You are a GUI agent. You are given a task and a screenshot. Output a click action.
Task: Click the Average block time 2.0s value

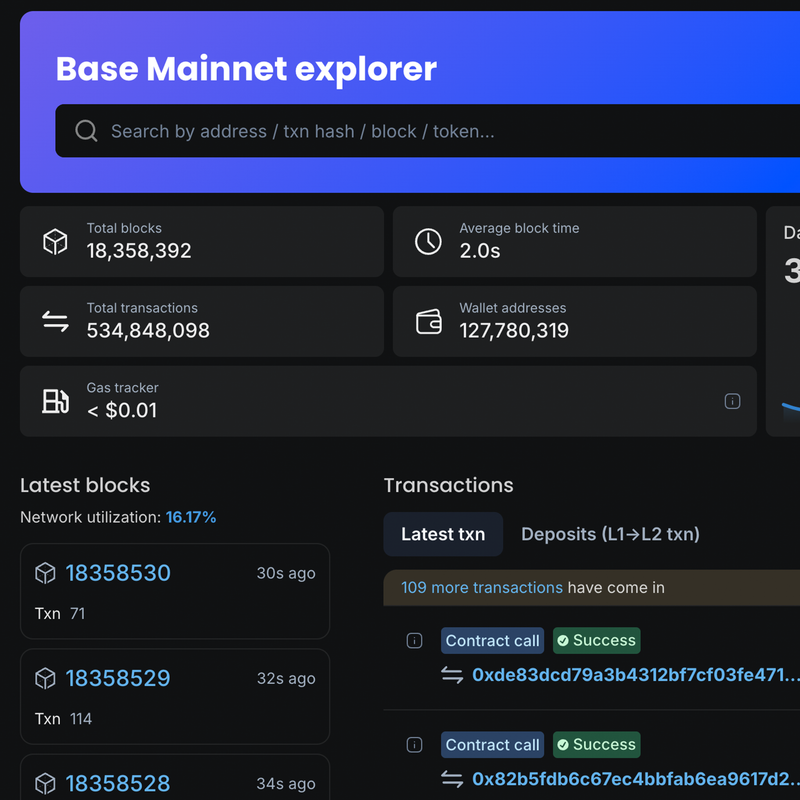click(x=480, y=251)
